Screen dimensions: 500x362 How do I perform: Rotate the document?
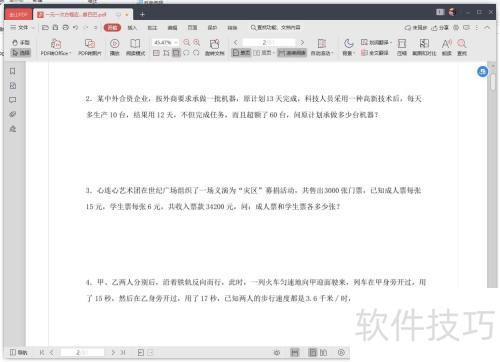click(x=215, y=47)
